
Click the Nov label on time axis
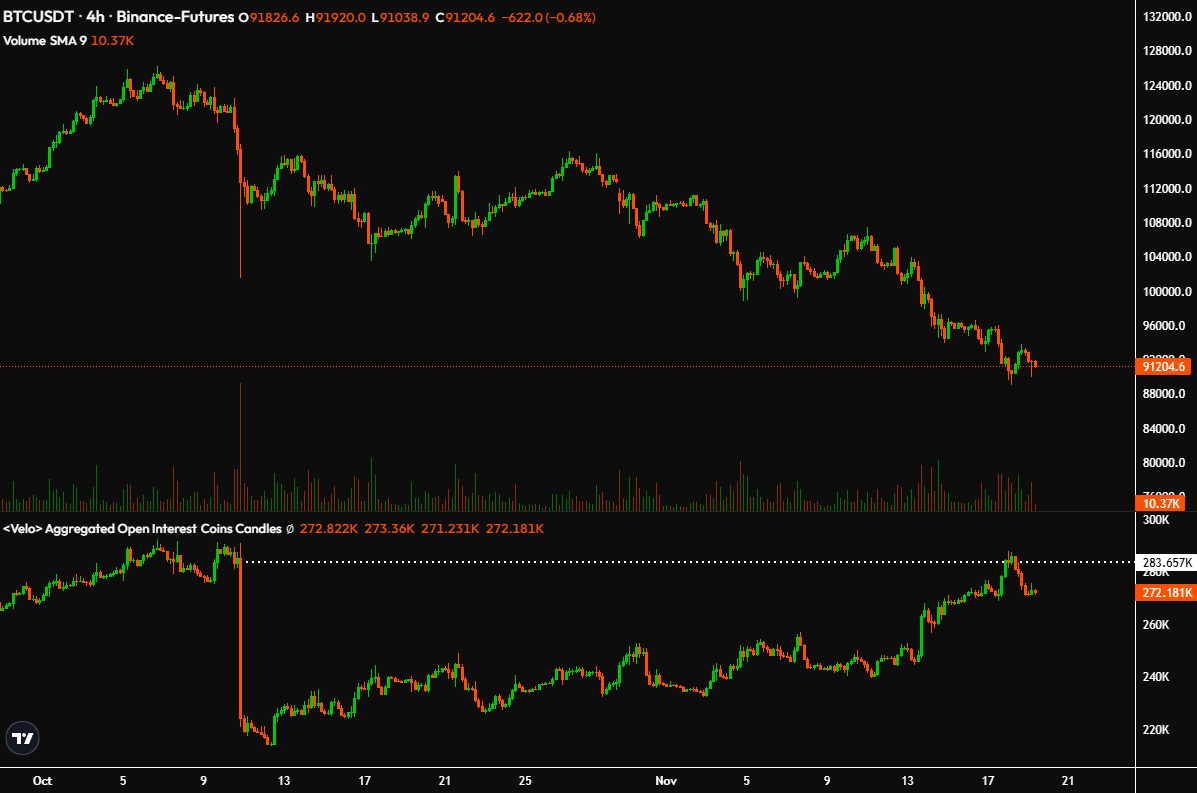pyautogui.click(x=664, y=780)
